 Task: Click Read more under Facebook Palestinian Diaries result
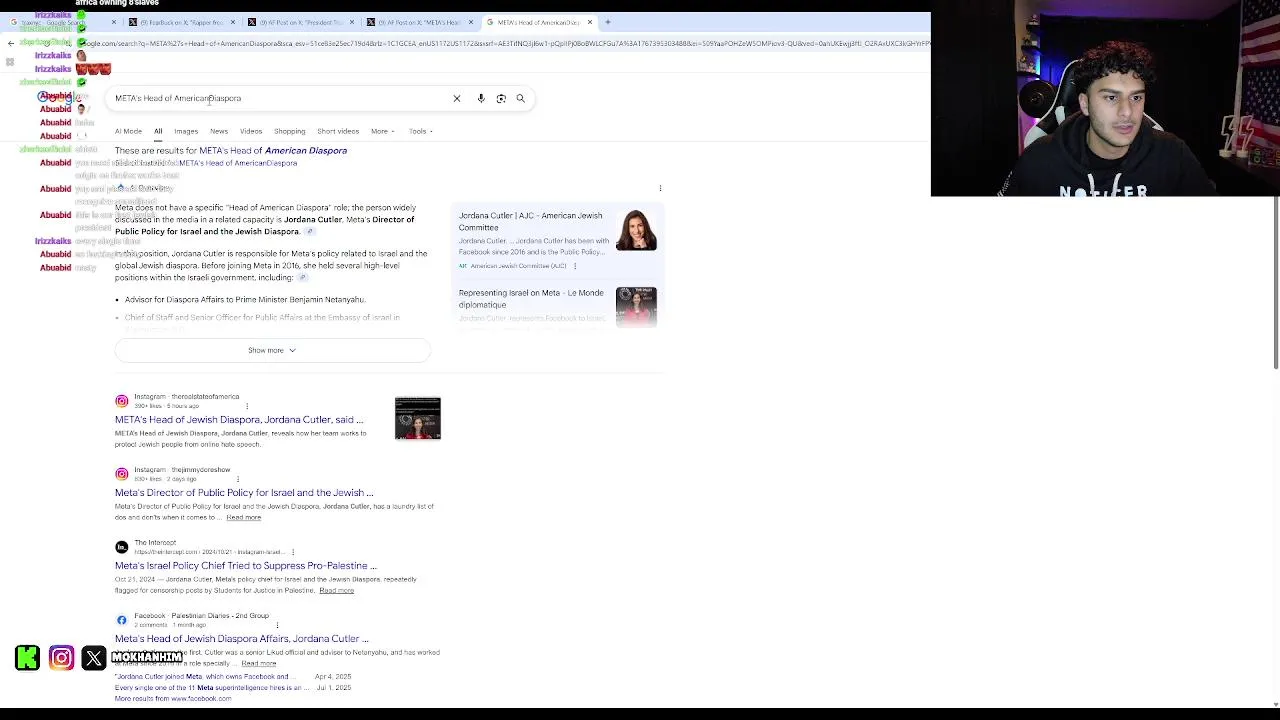pos(258,663)
